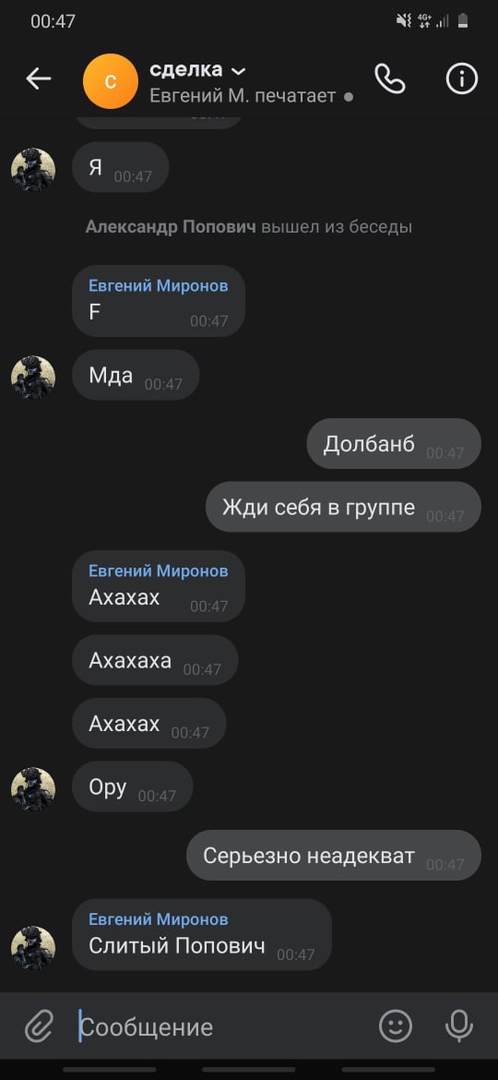Tap the avatar next to "Ору"
Screen dimensions: 498x1080
click(x=33, y=789)
